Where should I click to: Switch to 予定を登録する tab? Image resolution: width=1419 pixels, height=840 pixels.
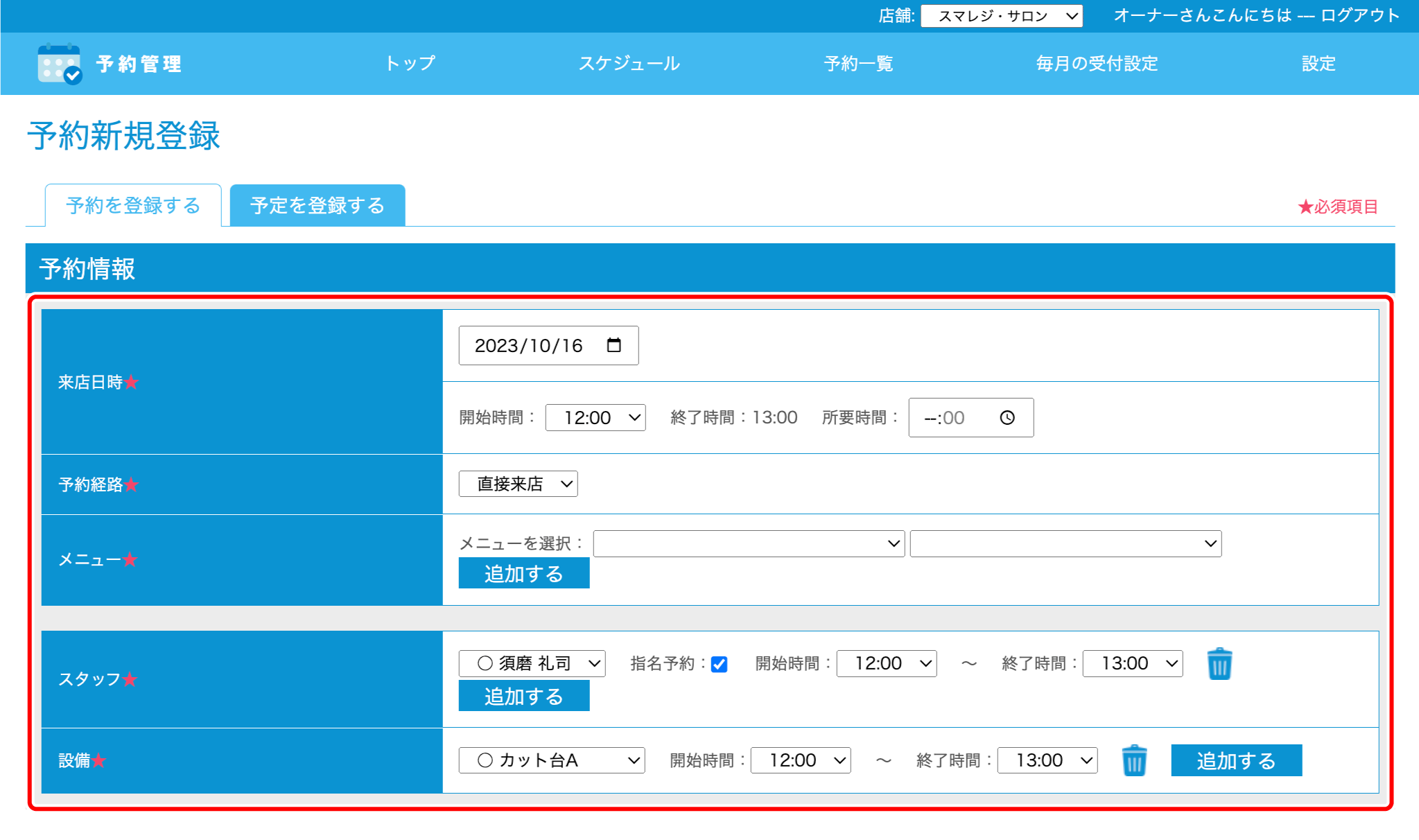point(317,205)
